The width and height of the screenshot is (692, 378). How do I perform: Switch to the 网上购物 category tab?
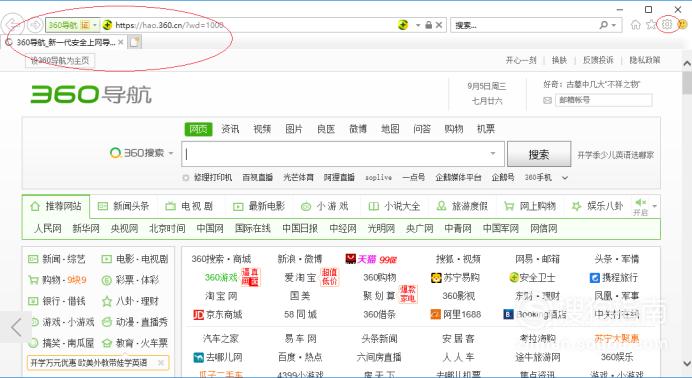pyautogui.click(x=530, y=206)
